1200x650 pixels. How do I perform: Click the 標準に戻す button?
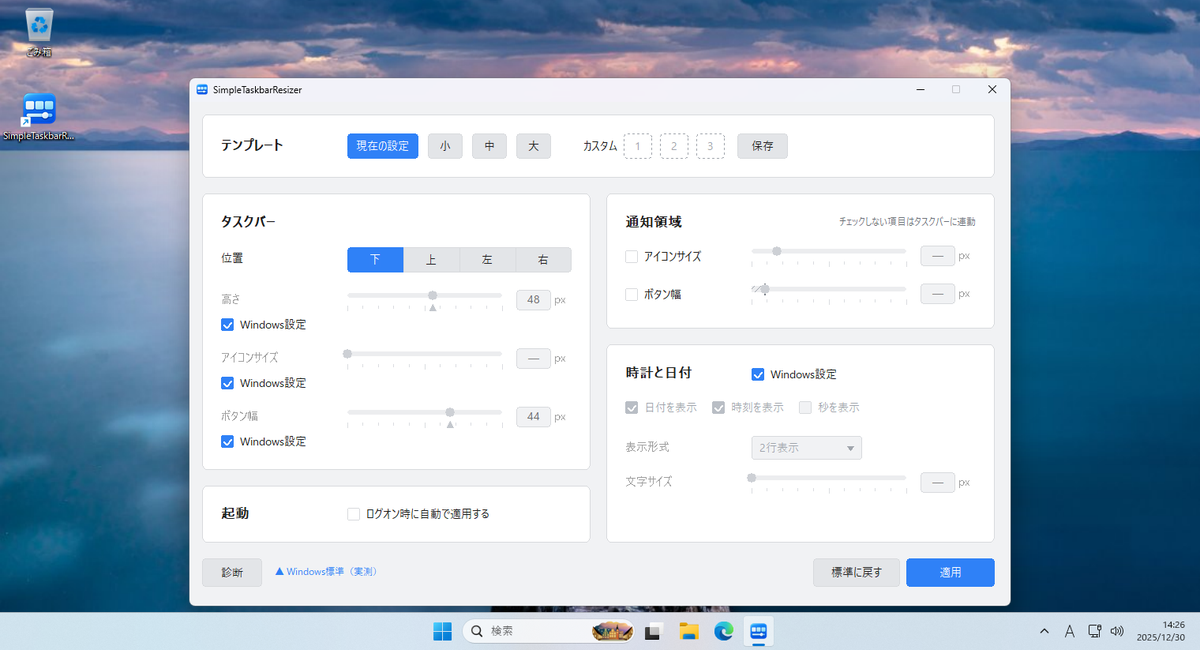856,572
